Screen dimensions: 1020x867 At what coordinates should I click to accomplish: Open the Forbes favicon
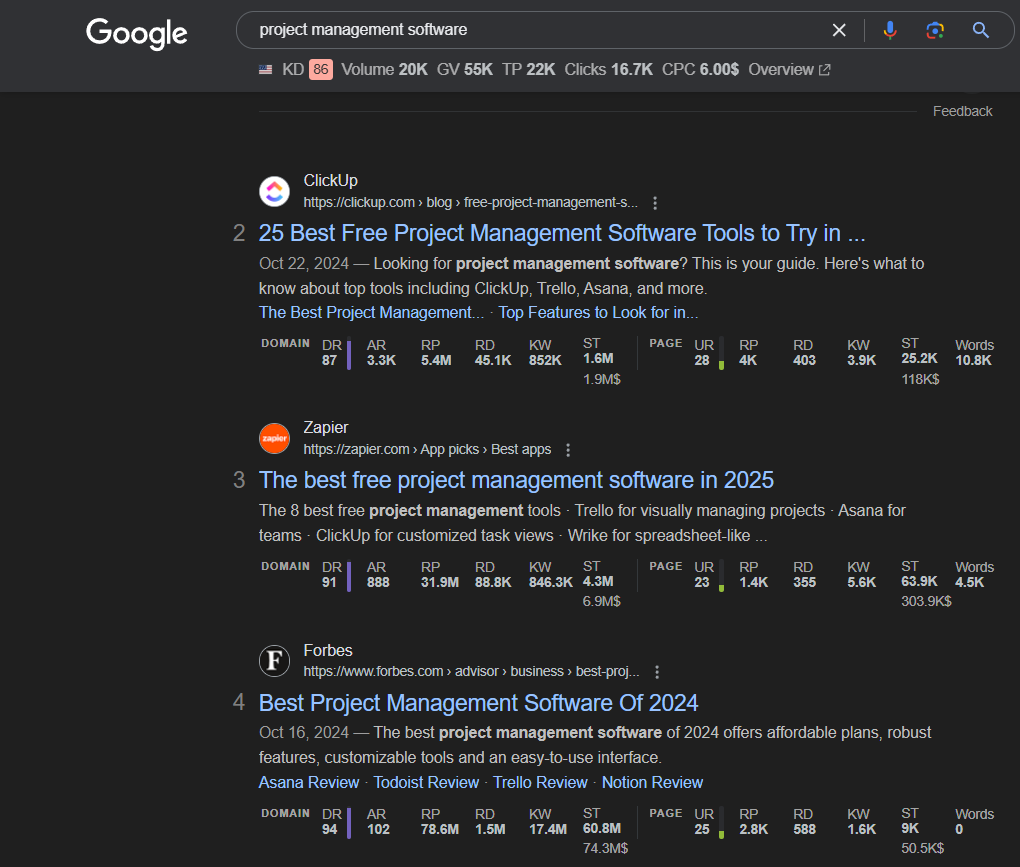275,661
